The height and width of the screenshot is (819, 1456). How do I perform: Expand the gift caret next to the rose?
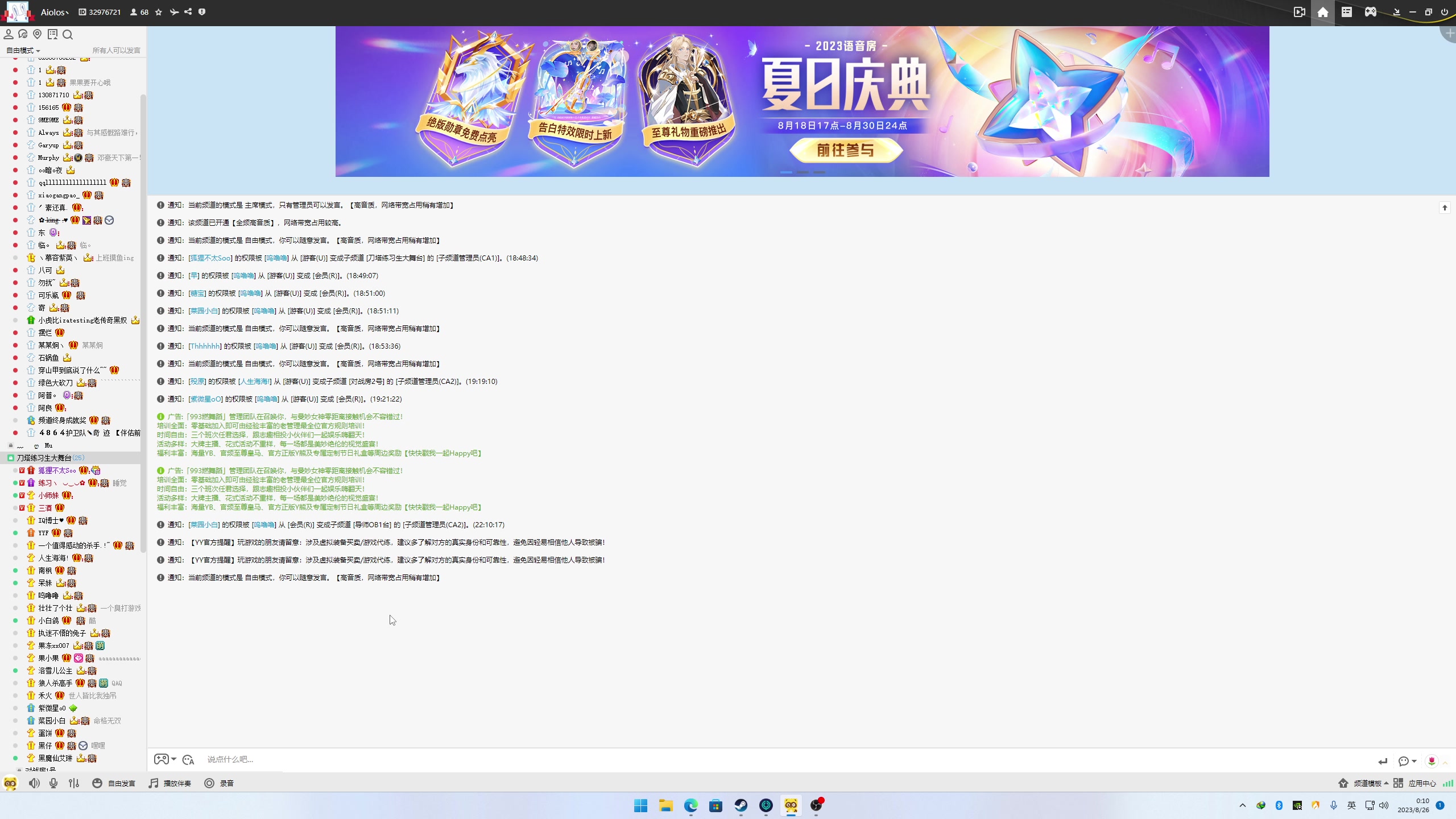[x=1445, y=762]
